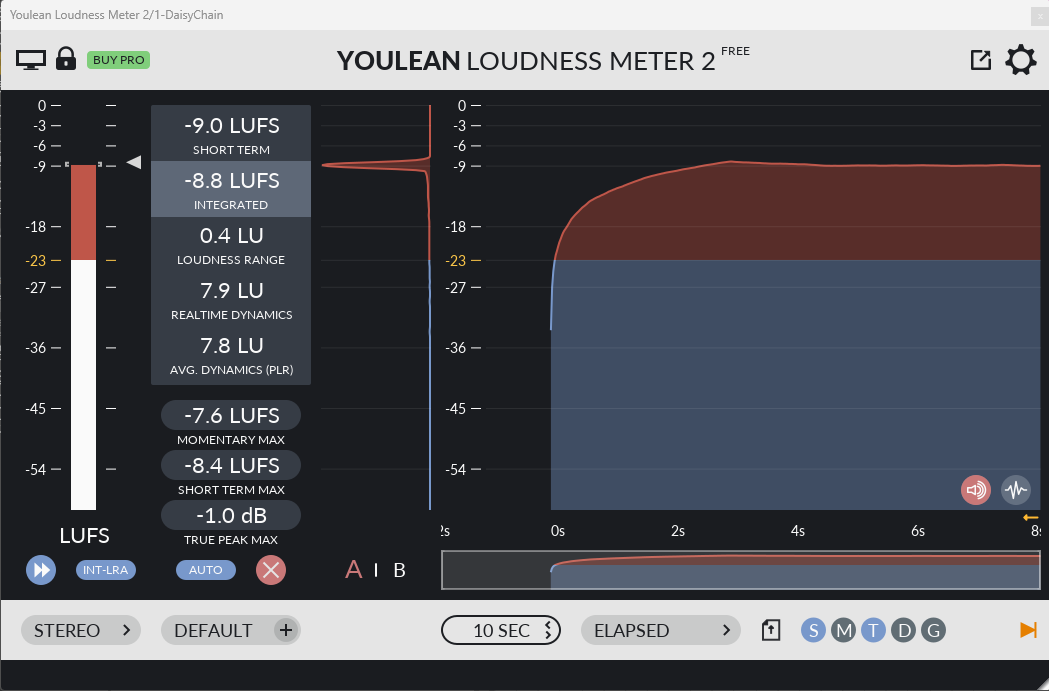Click the monitor display mode icon

coord(31,60)
